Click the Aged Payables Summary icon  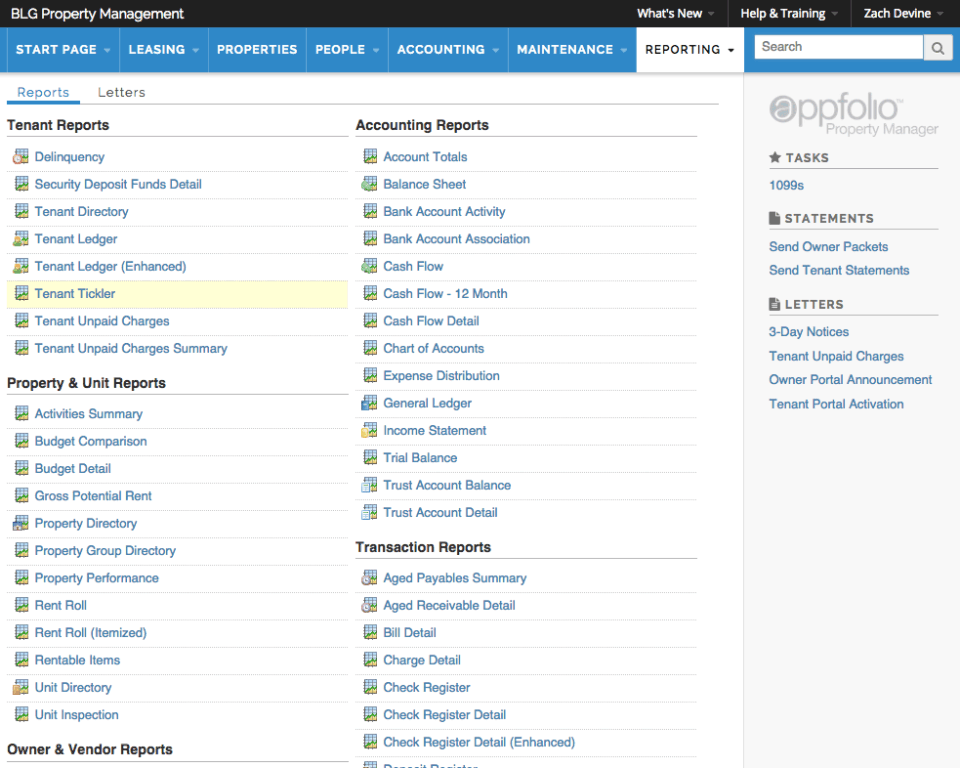click(x=369, y=578)
